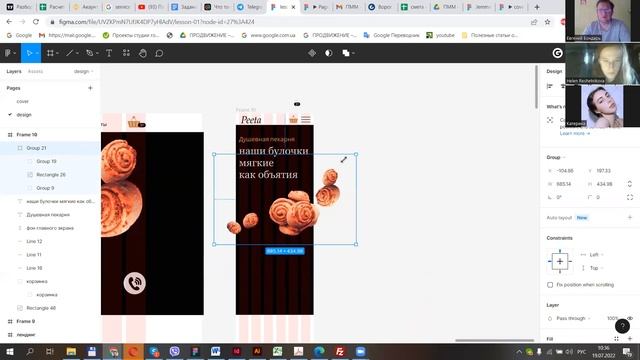
Task: Open the Resources components tool
Action: [x=126, y=53]
